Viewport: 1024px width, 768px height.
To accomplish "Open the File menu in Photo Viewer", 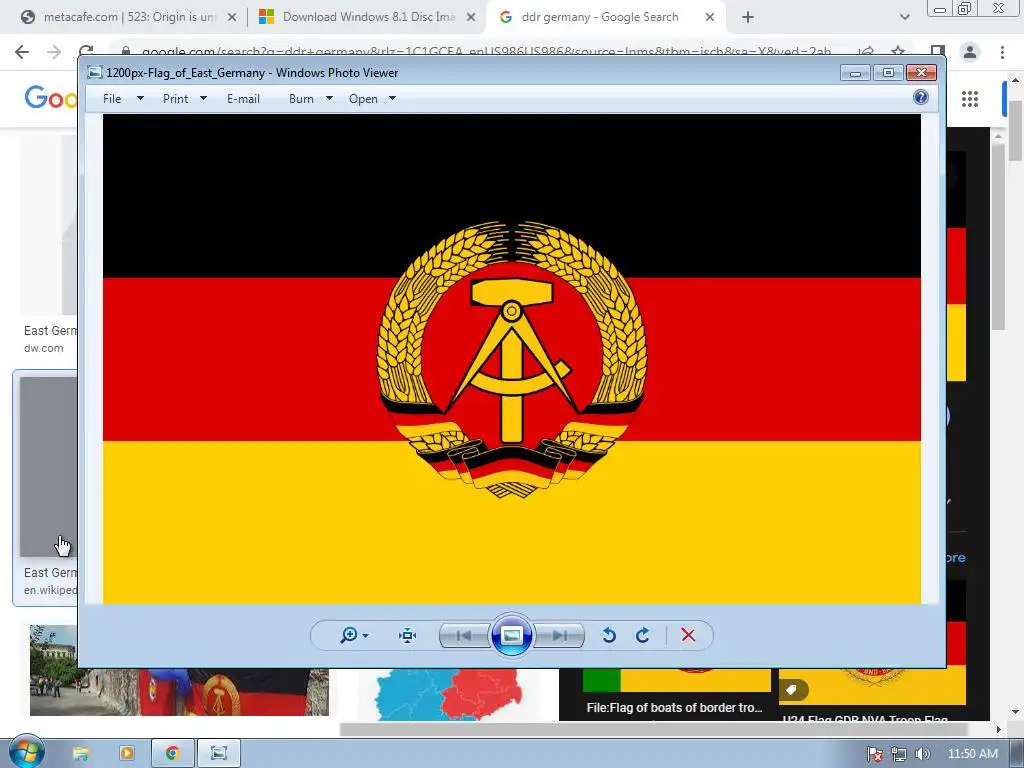I will pos(112,99).
